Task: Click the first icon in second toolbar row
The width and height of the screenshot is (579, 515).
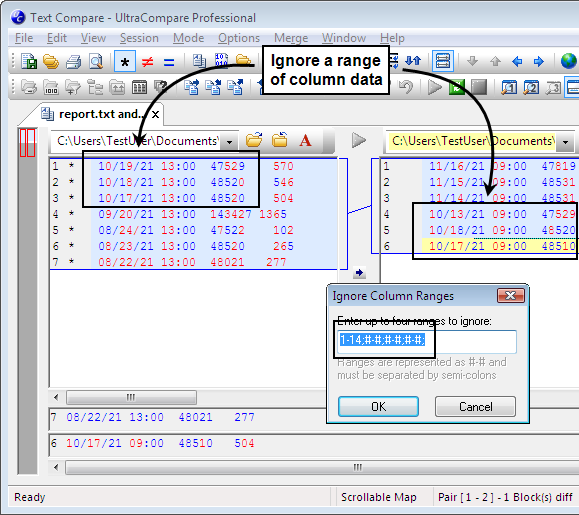Action: point(29,87)
